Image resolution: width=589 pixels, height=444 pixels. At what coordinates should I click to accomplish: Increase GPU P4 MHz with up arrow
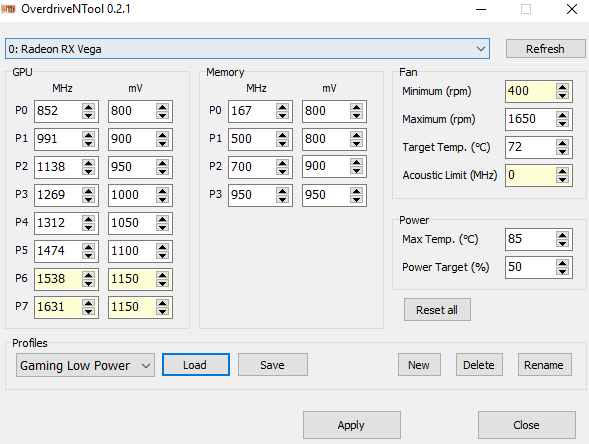coord(89,219)
